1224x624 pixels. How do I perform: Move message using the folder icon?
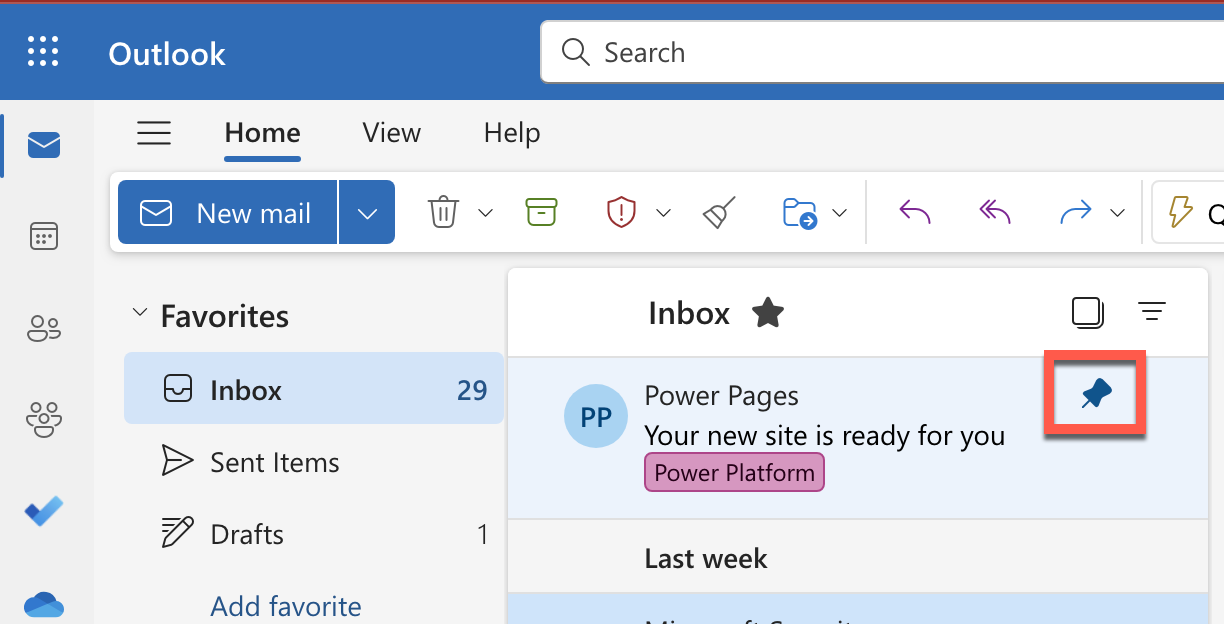click(801, 213)
